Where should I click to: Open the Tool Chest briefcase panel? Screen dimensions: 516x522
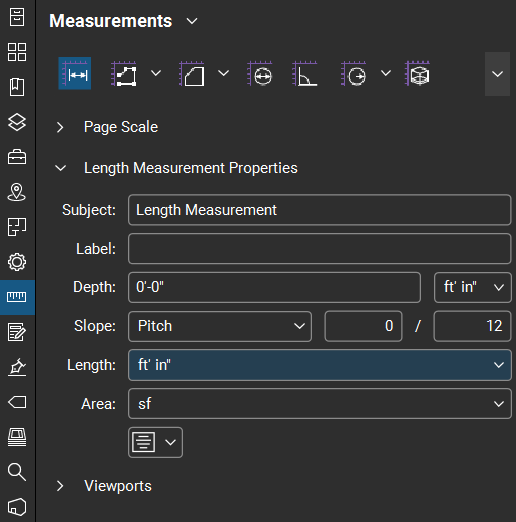pyautogui.click(x=17, y=157)
